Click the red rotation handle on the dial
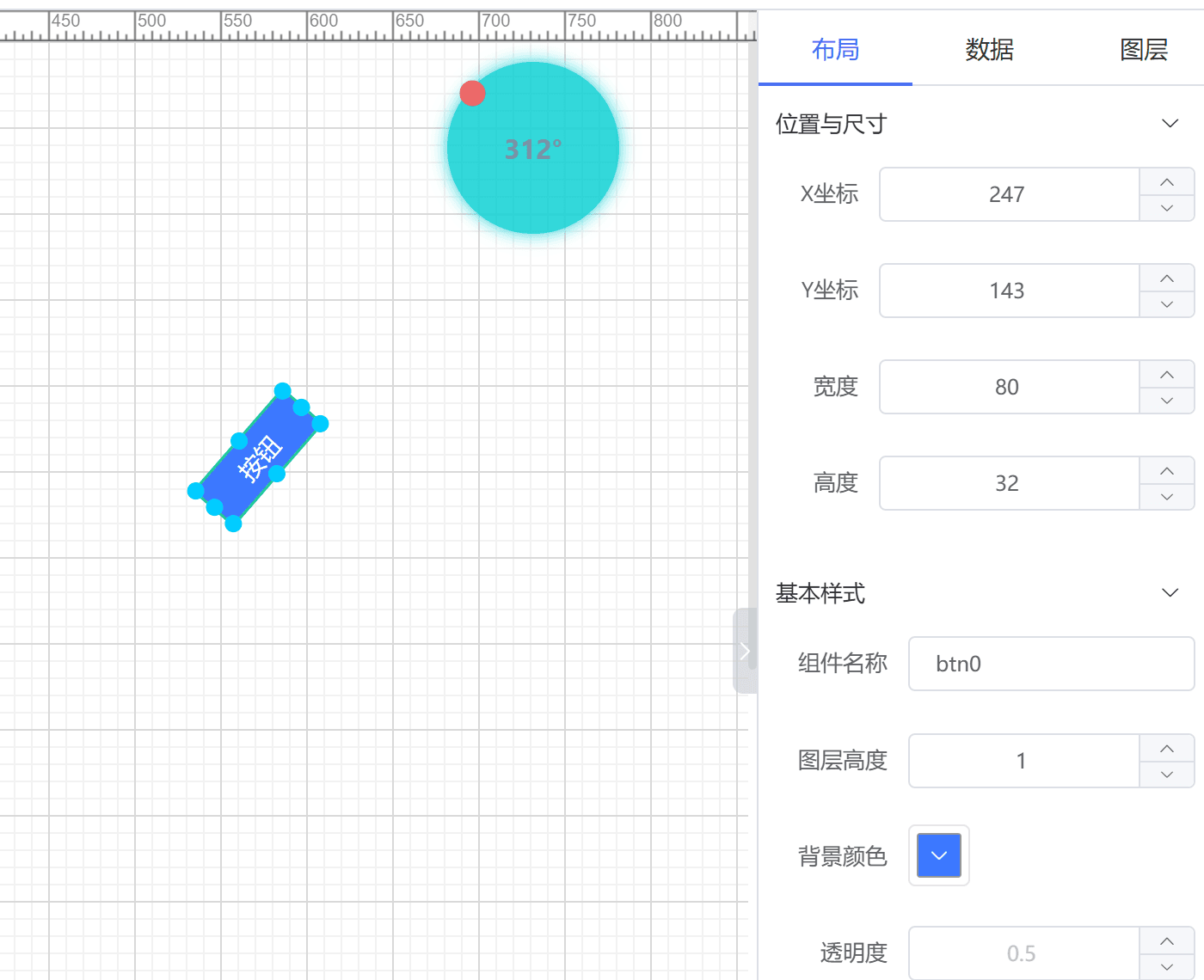 click(x=472, y=93)
